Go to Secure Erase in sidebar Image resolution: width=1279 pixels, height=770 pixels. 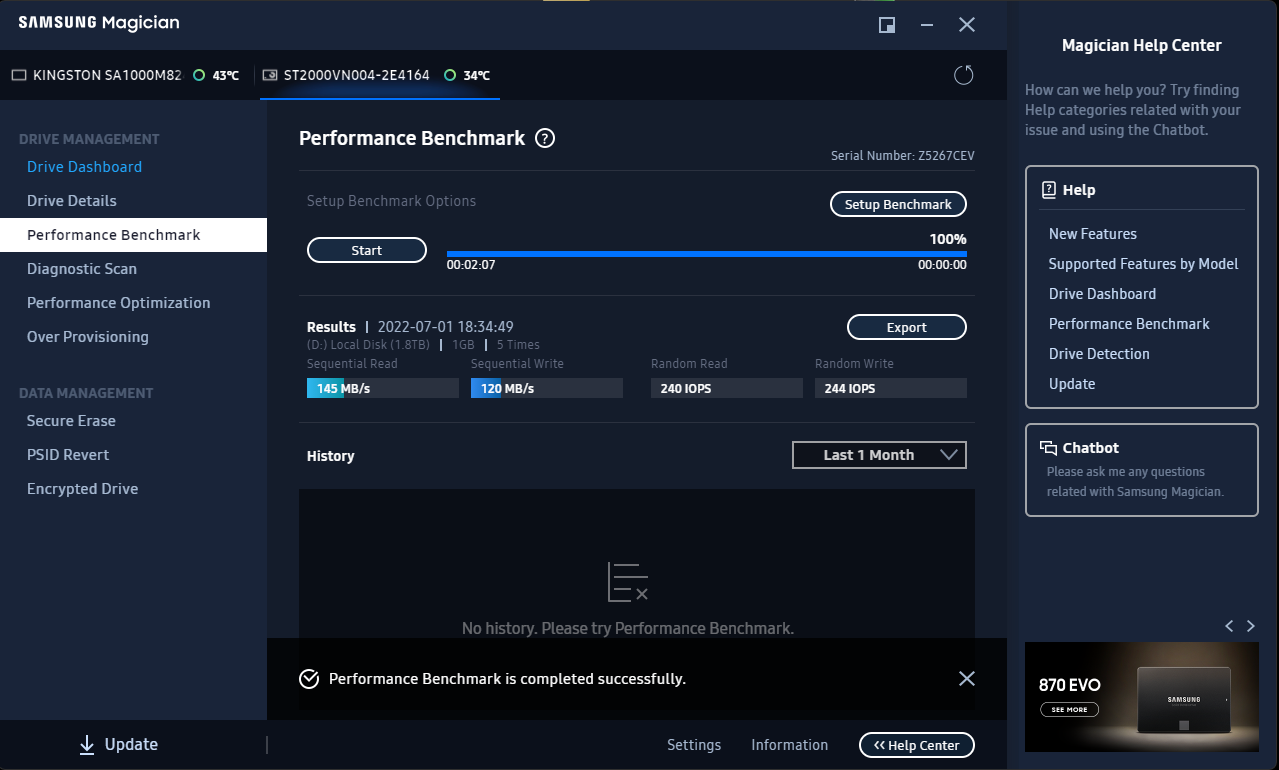[71, 421]
